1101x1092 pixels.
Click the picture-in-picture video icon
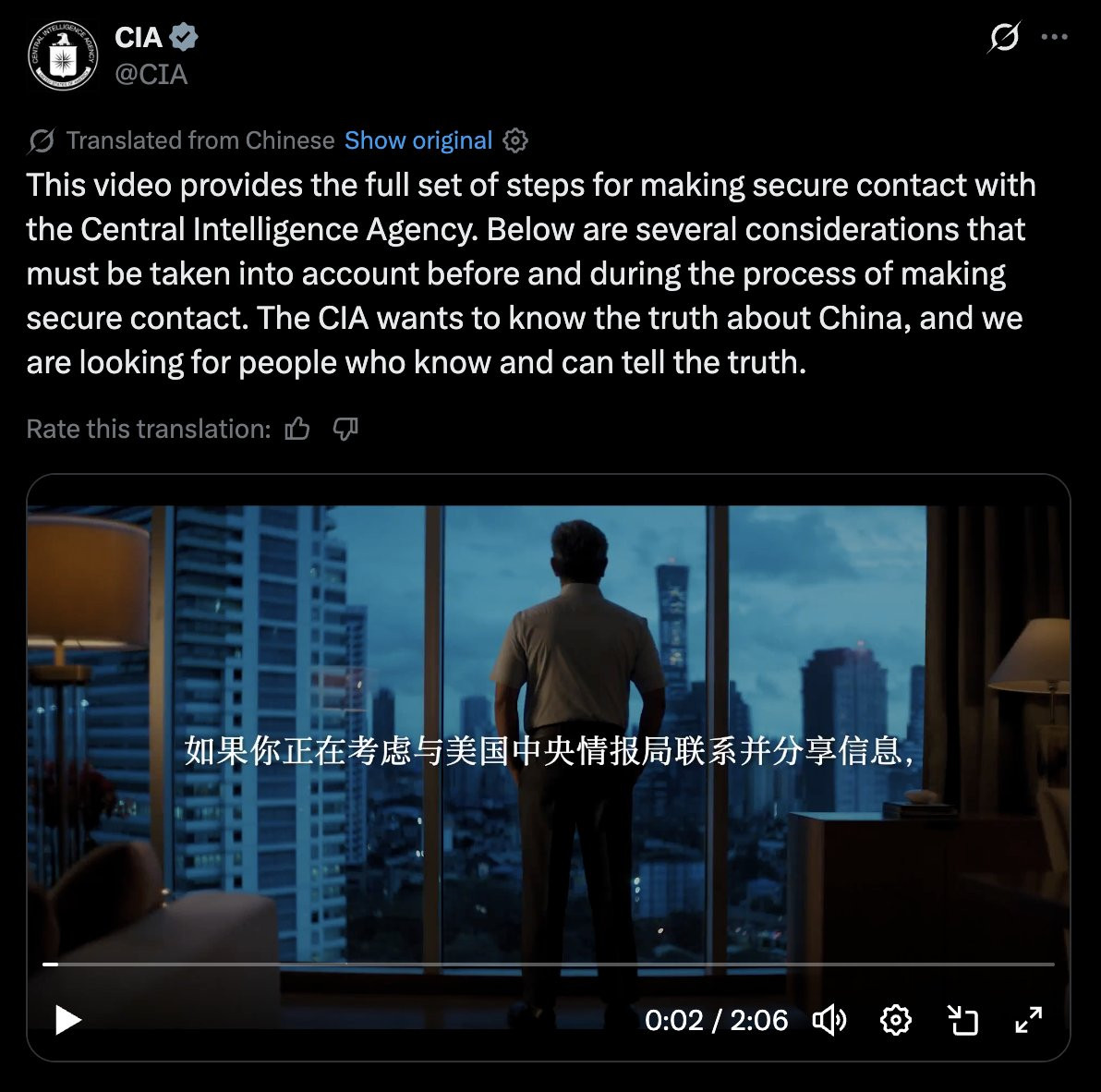(x=962, y=1020)
